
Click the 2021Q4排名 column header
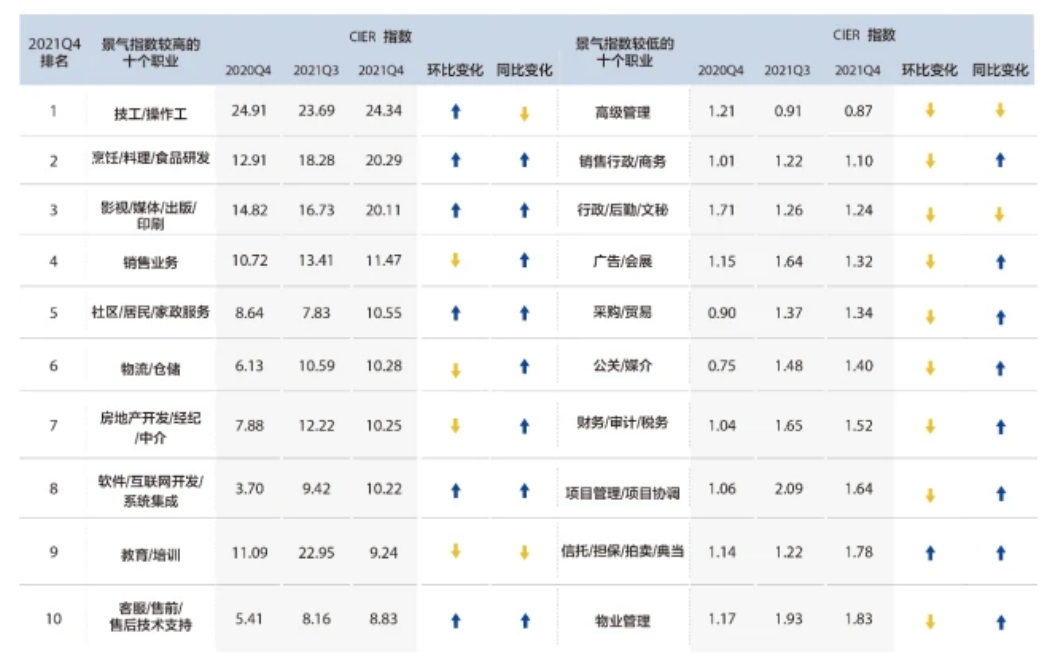(x=54, y=53)
